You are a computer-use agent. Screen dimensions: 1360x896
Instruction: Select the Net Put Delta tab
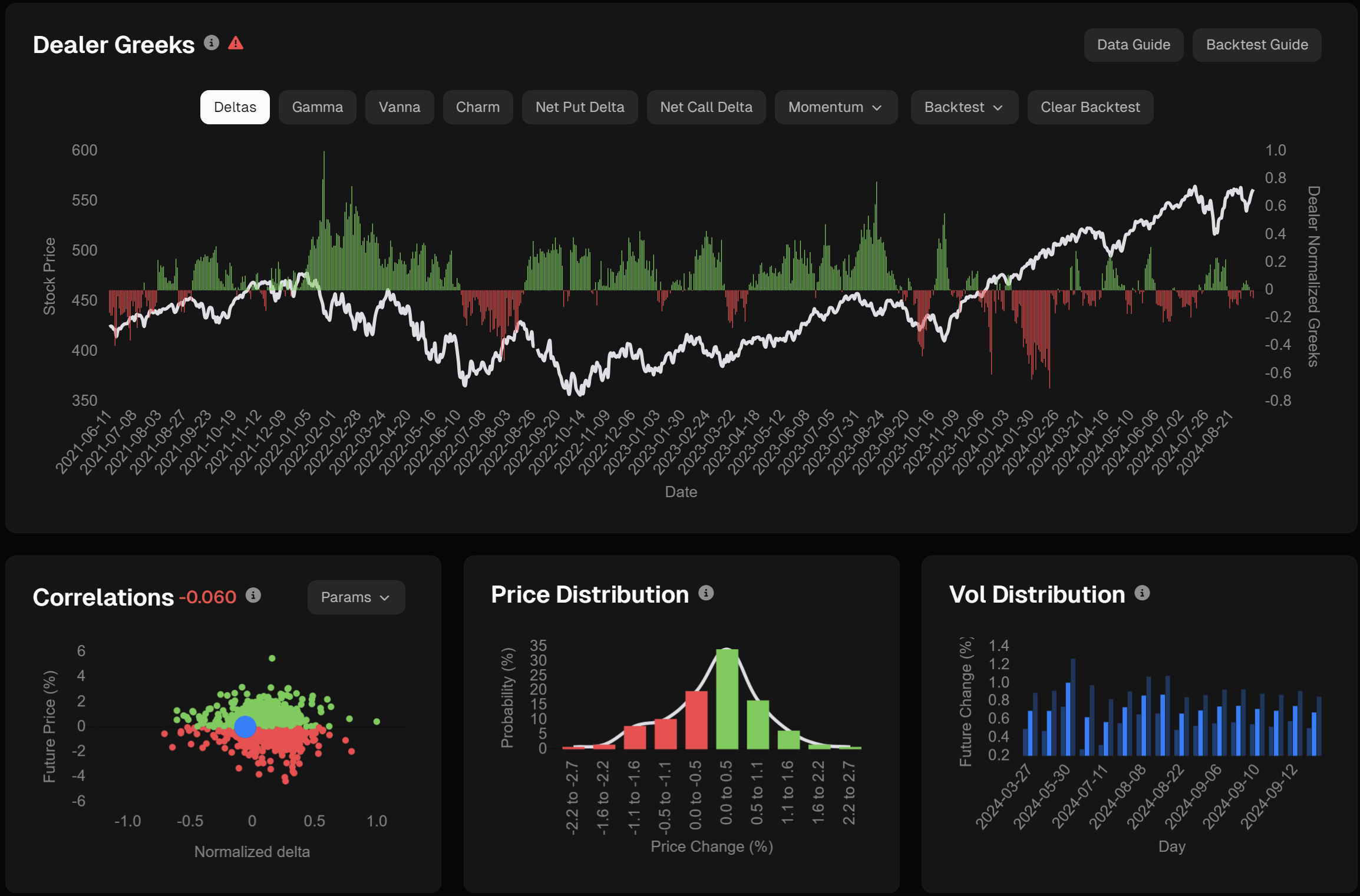pyautogui.click(x=579, y=107)
